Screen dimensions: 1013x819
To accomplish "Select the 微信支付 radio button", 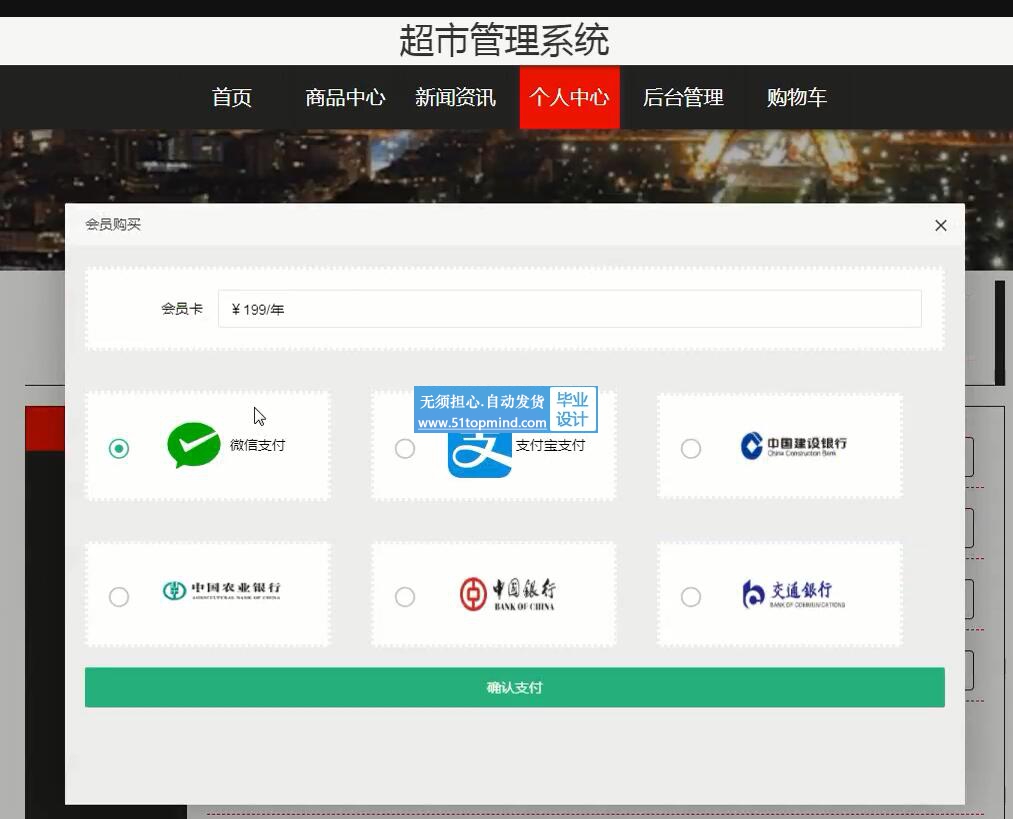I will point(119,448).
